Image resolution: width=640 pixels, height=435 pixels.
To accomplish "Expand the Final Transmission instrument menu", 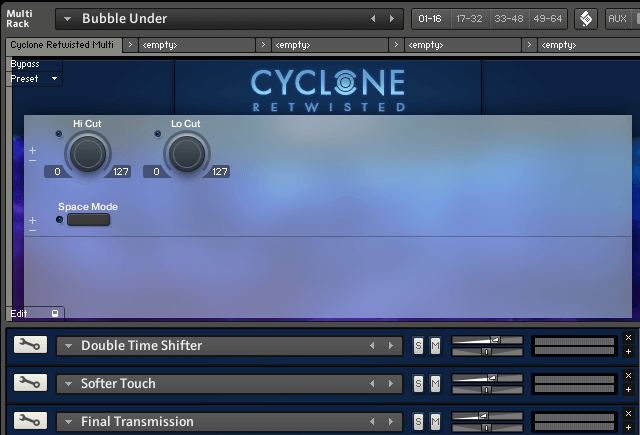I will coord(68,422).
